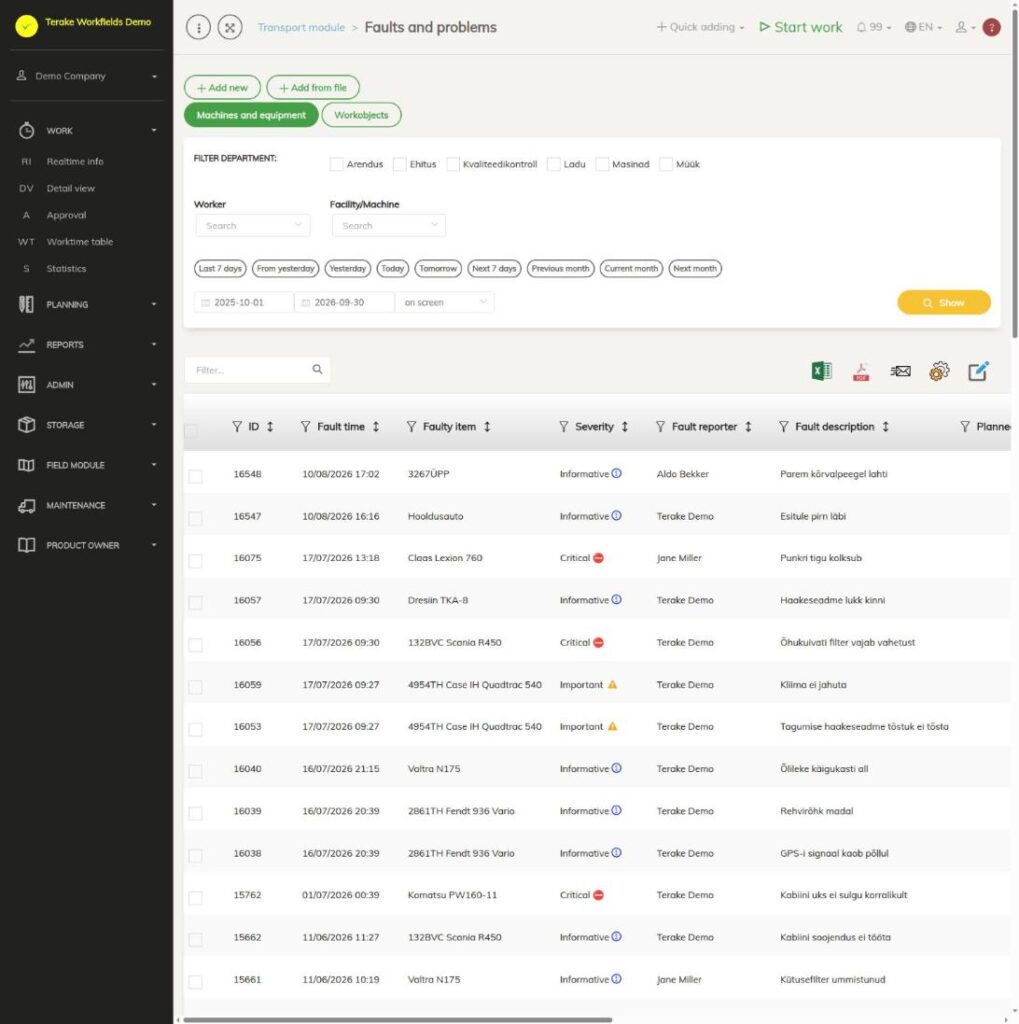Sort by Fault description arrows
The width and height of the screenshot is (1019, 1024).
click(x=885, y=426)
